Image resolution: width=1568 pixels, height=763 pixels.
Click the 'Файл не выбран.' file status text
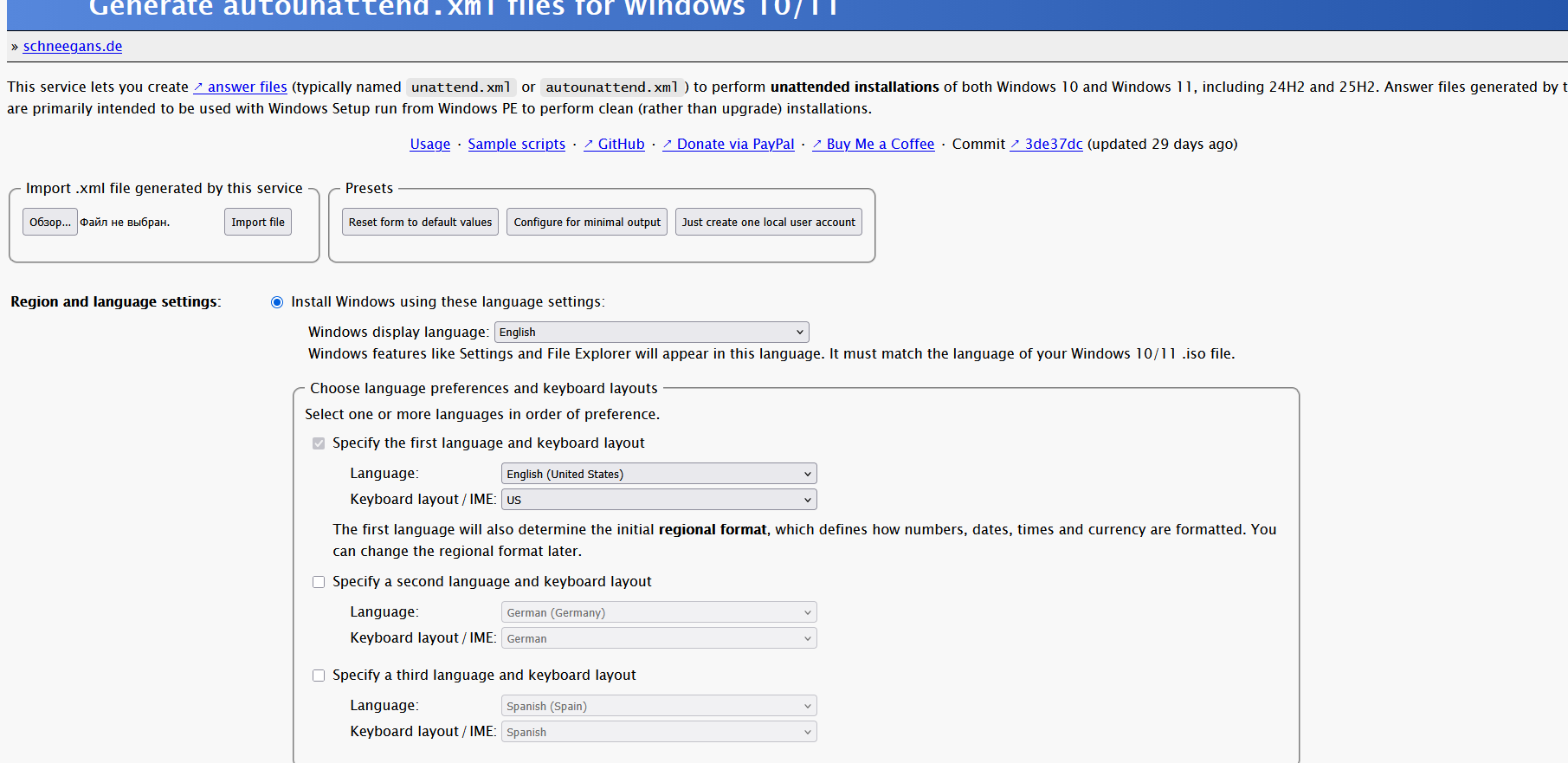(125, 223)
